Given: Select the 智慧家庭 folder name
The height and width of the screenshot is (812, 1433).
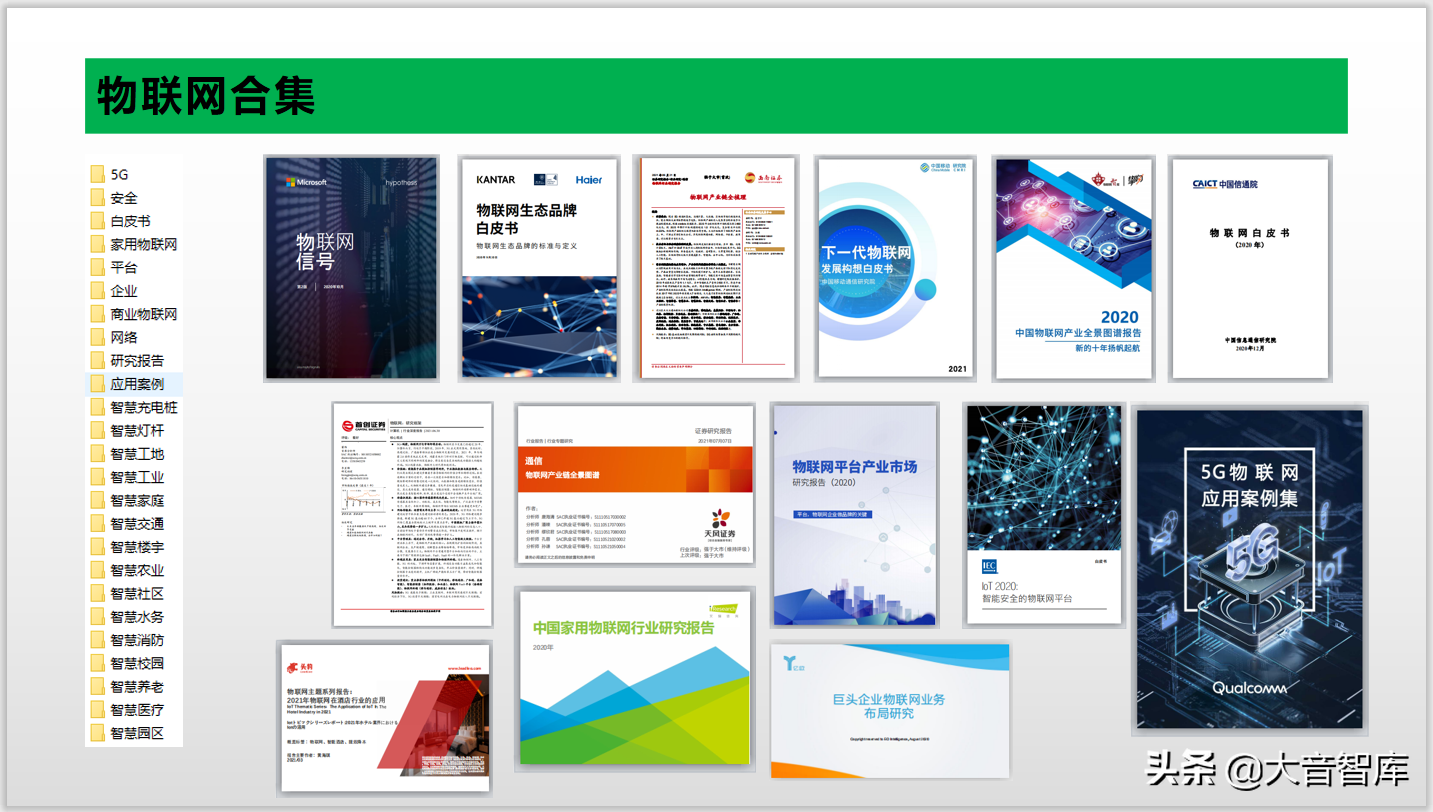Looking at the screenshot, I should (x=137, y=500).
